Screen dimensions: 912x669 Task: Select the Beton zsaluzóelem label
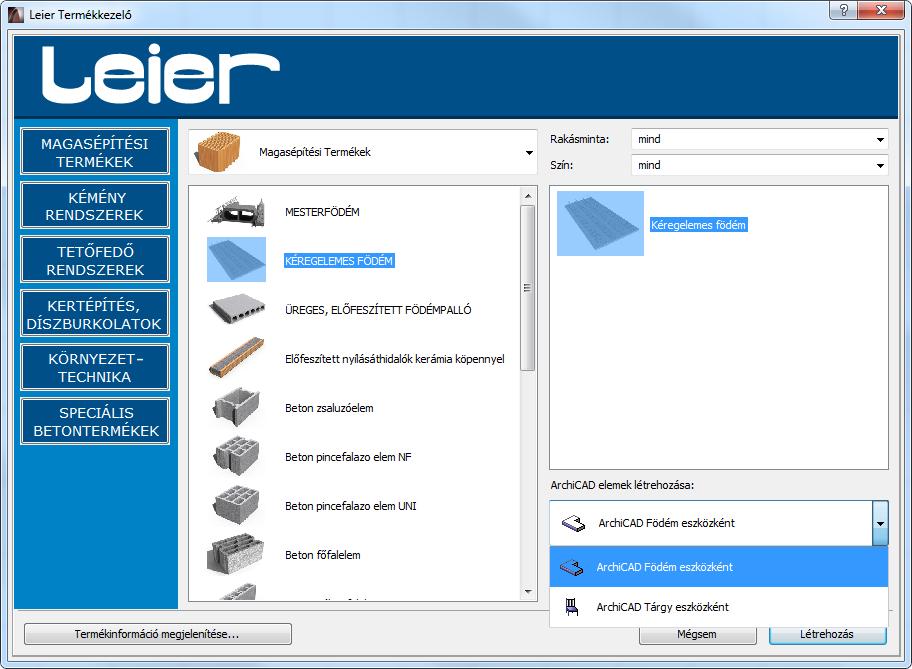tap(329, 408)
